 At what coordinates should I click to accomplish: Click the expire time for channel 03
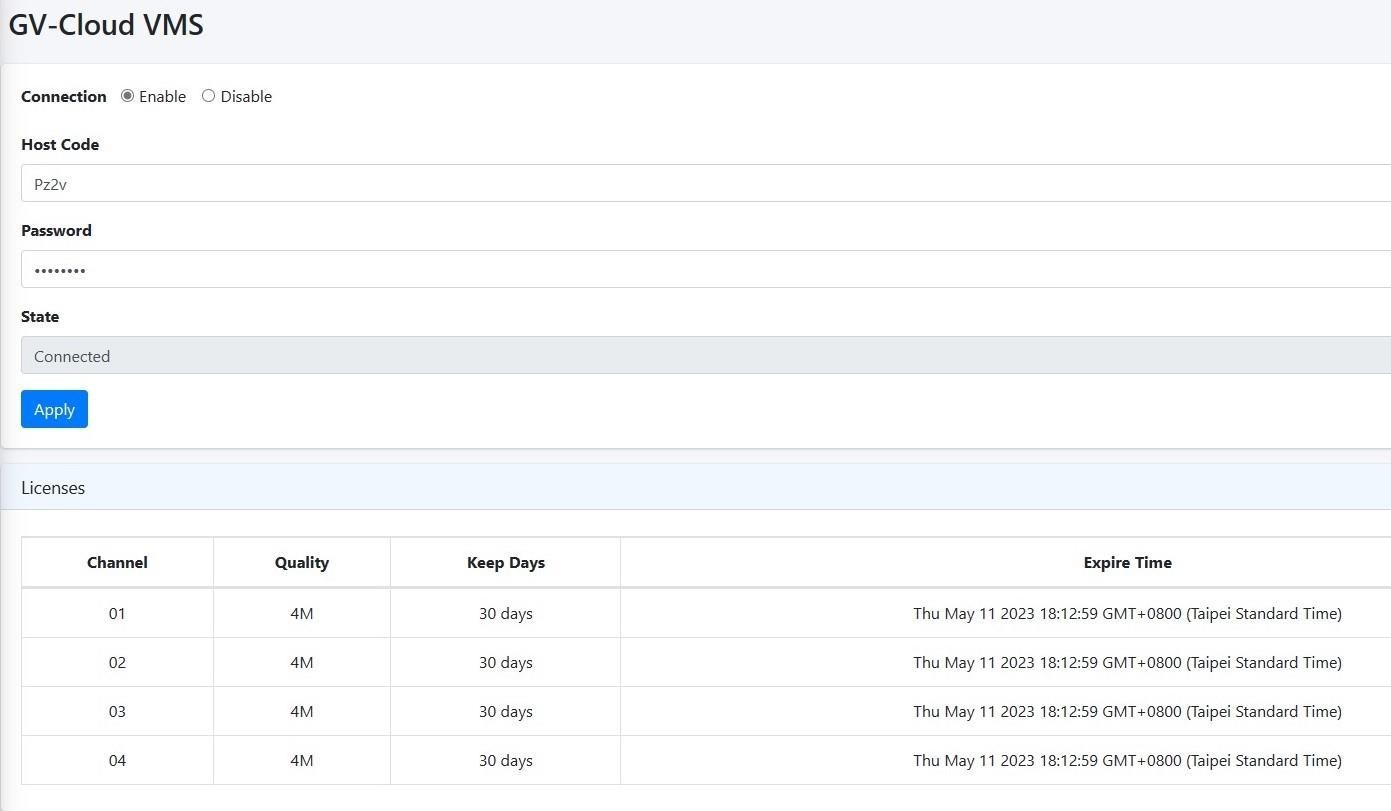tap(1127, 712)
